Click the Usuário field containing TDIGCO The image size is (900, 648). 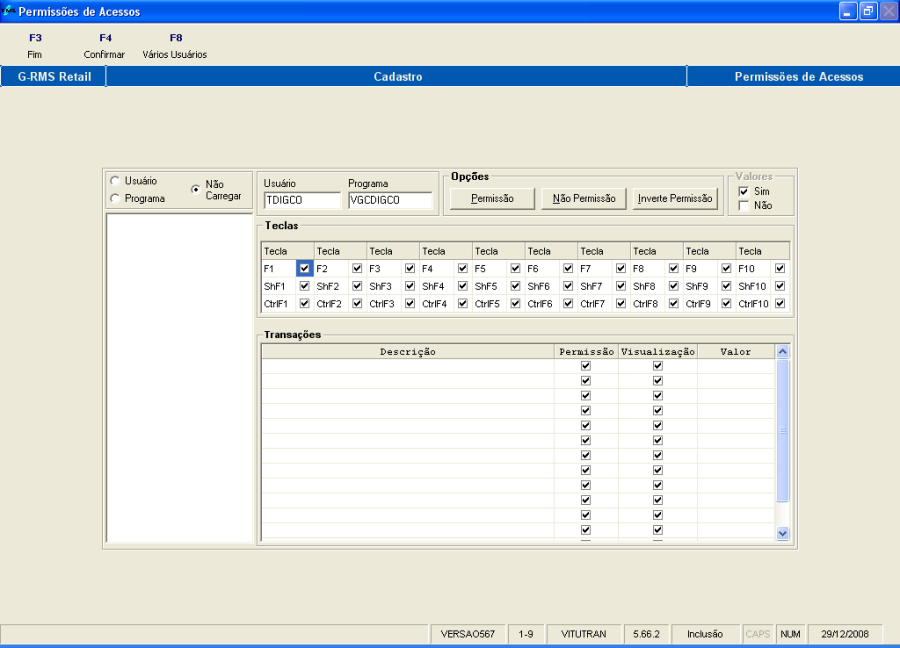(302, 200)
